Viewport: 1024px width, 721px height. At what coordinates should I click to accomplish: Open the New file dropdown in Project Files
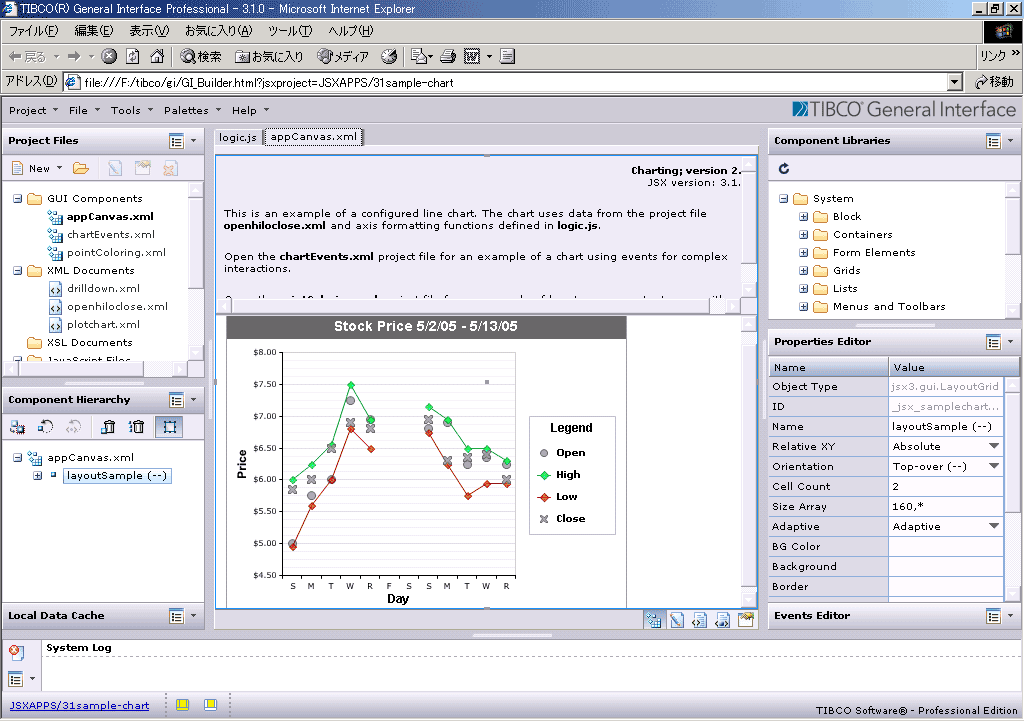coord(59,168)
